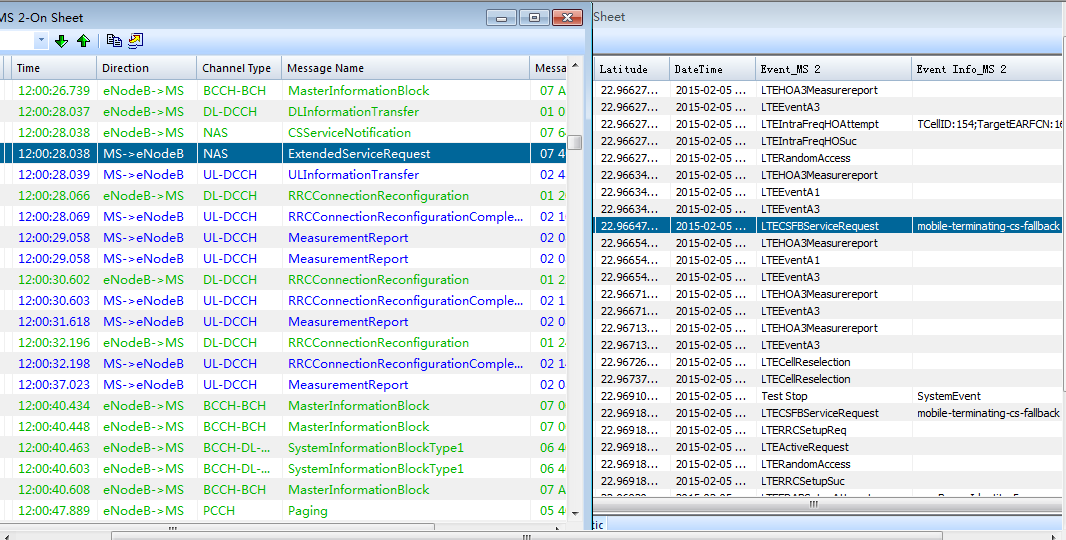This screenshot has height=540, width=1066.
Task: Click the copy messages toolbar icon
Action: tap(114, 41)
